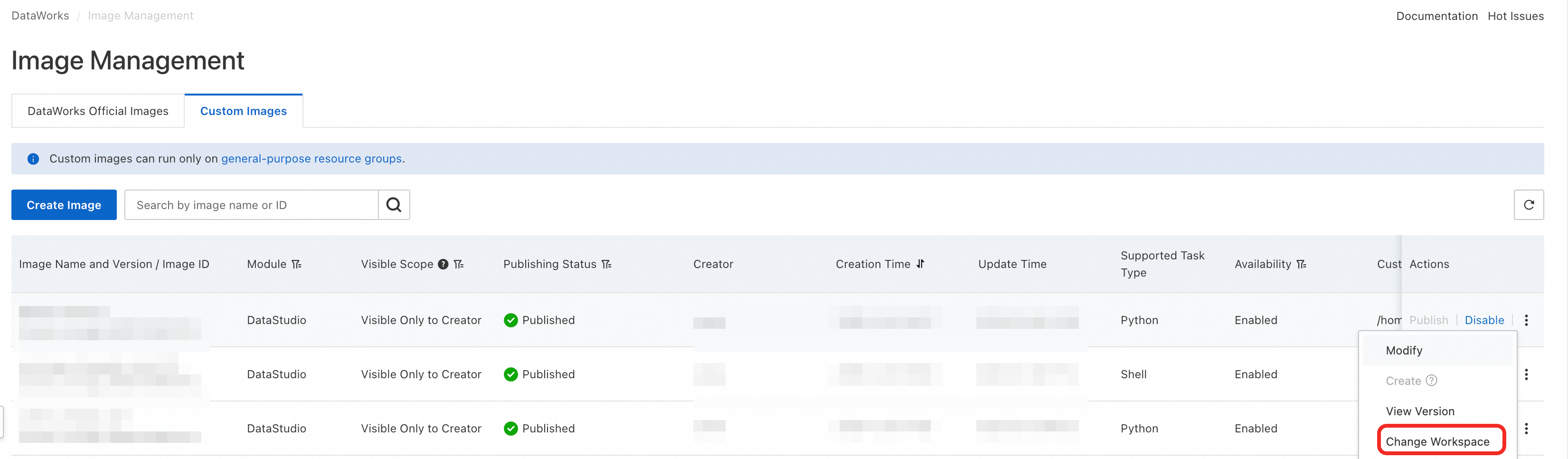This screenshot has height=459, width=1568.
Task: Click Enabled in the Shell row
Action: (1256, 374)
